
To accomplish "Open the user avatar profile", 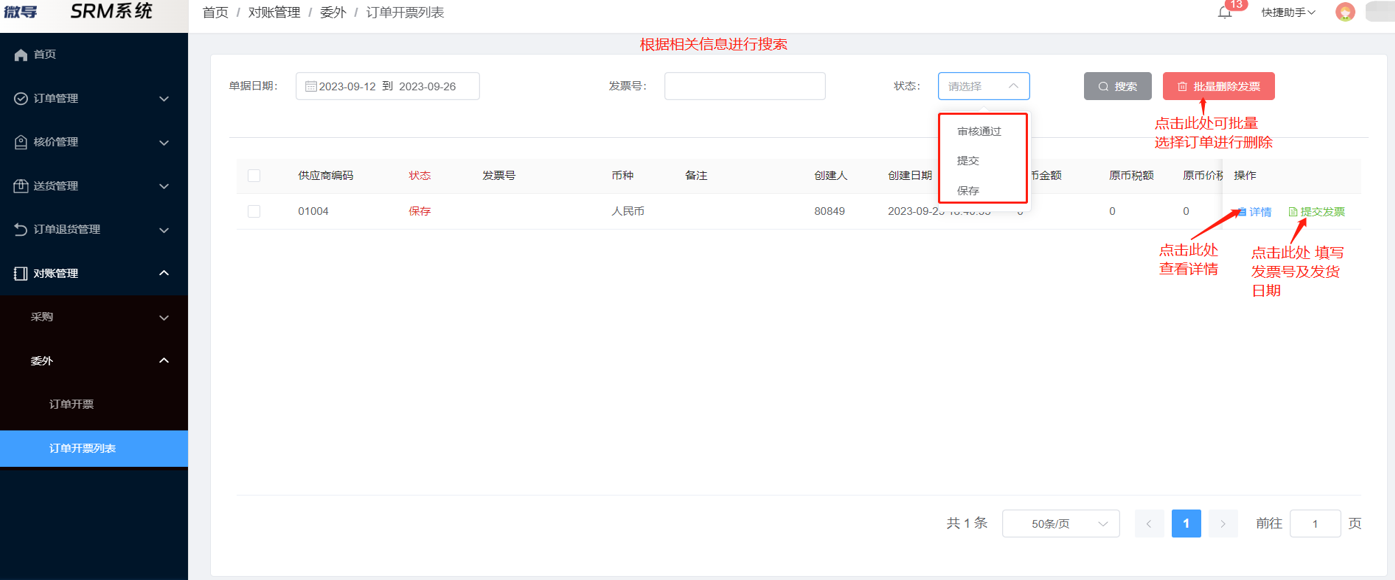I will pos(1345,12).
